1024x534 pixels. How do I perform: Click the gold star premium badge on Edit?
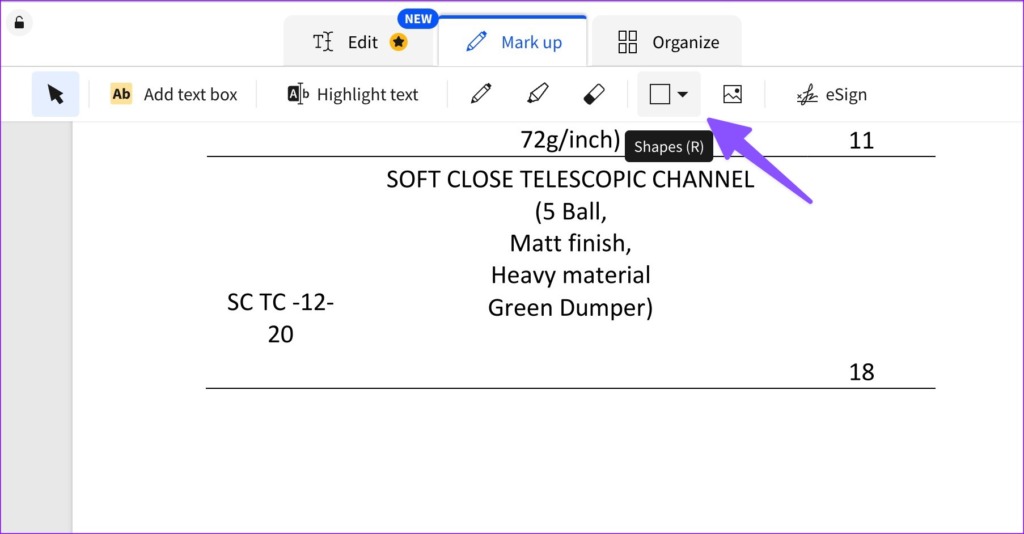pos(399,42)
